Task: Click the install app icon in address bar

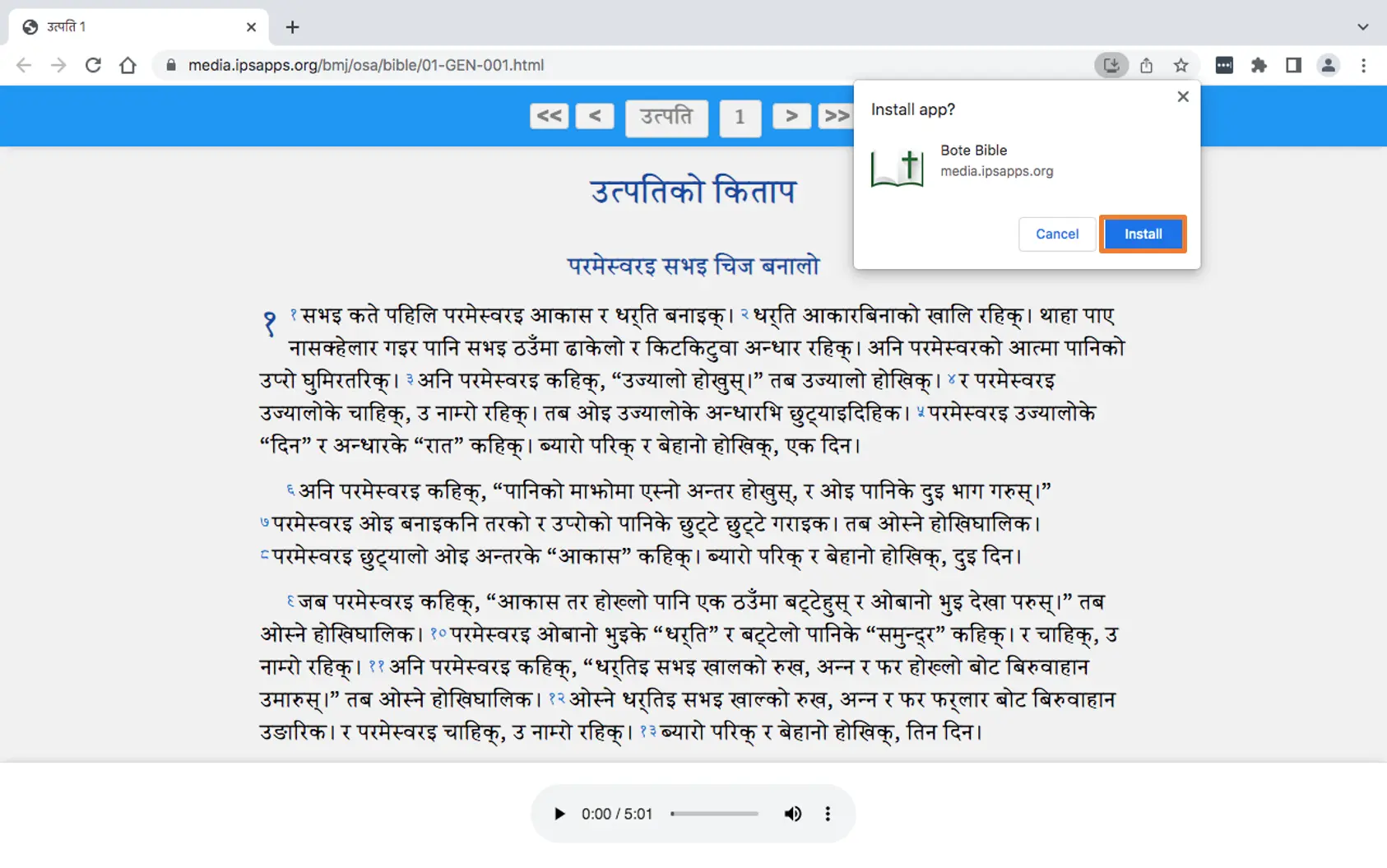Action: coord(1111,66)
